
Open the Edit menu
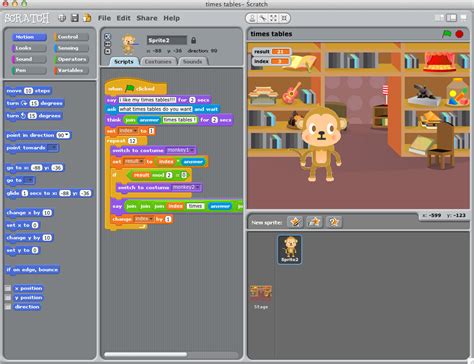(123, 18)
